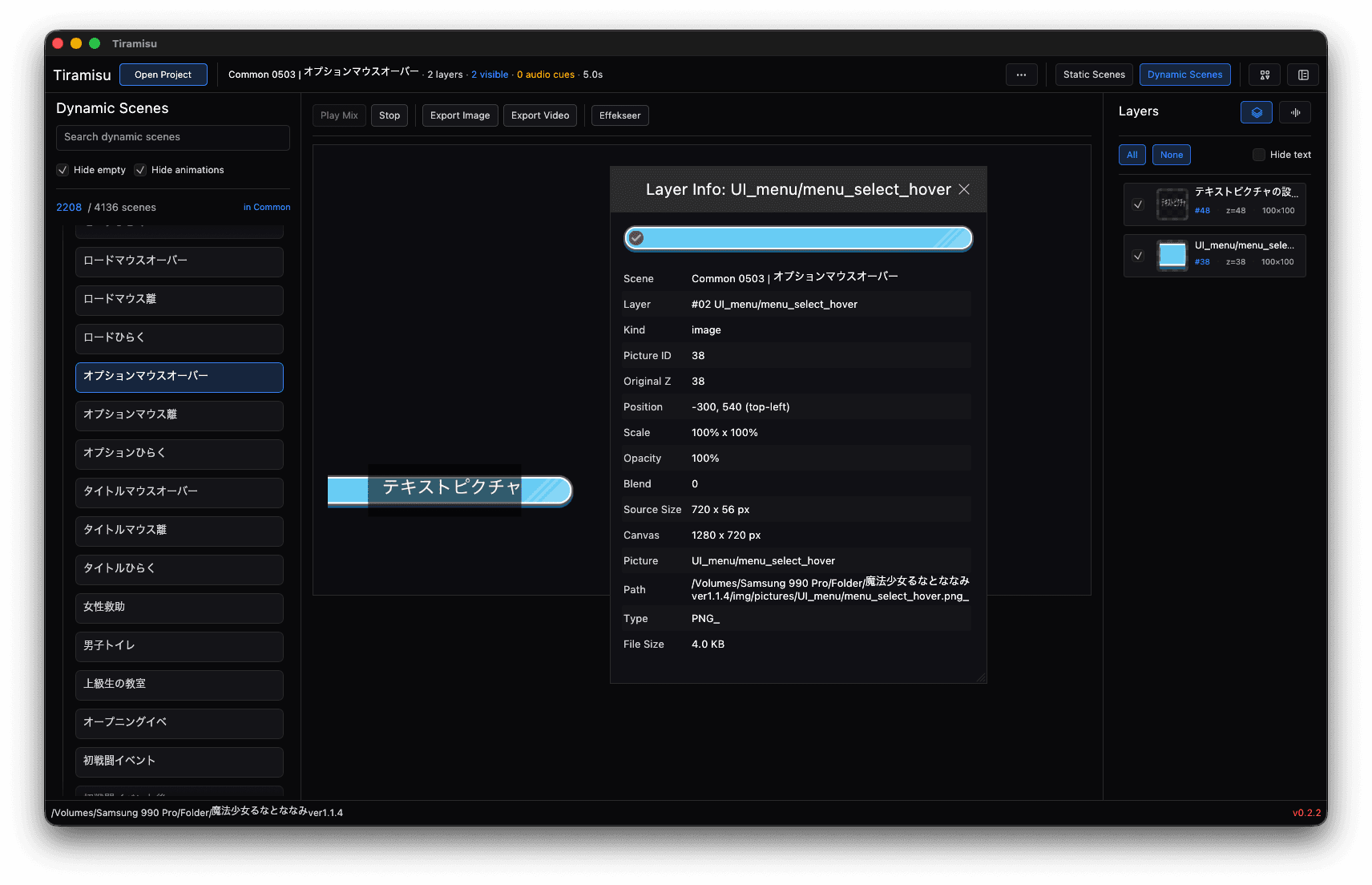Screen dimensions: 1372x885
Task: Select scene ロードひらく
Action: [x=180, y=338]
